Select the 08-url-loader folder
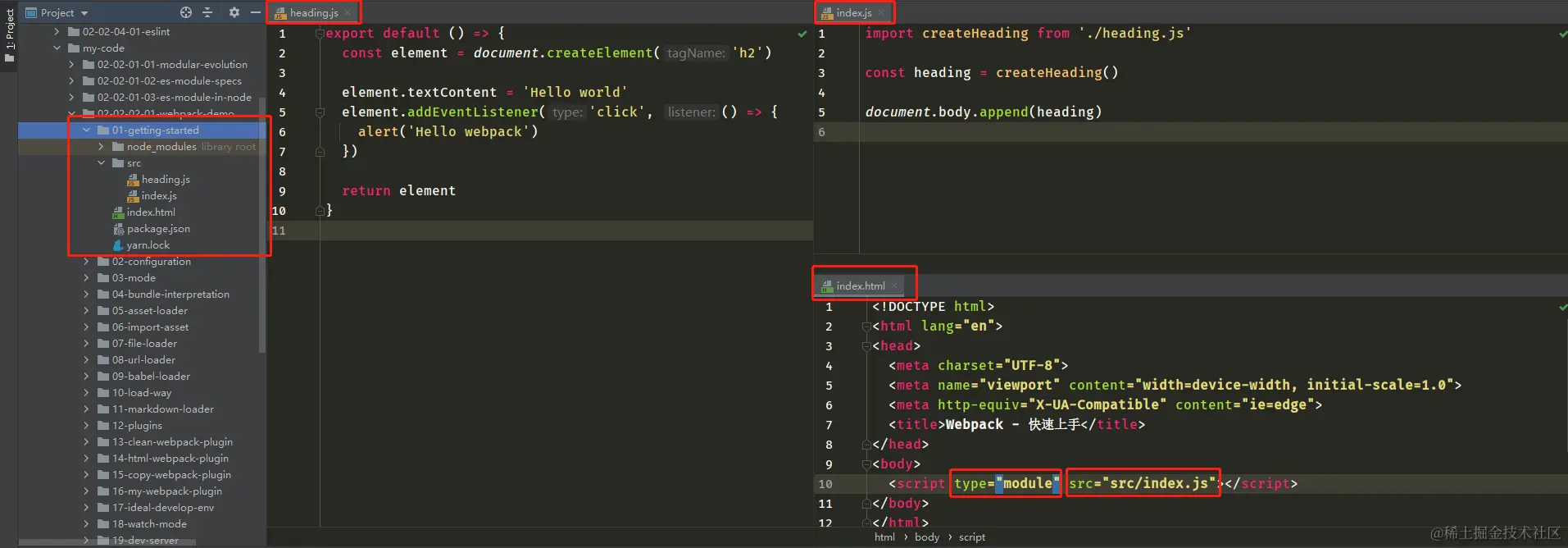1568x548 pixels. (143, 360)
